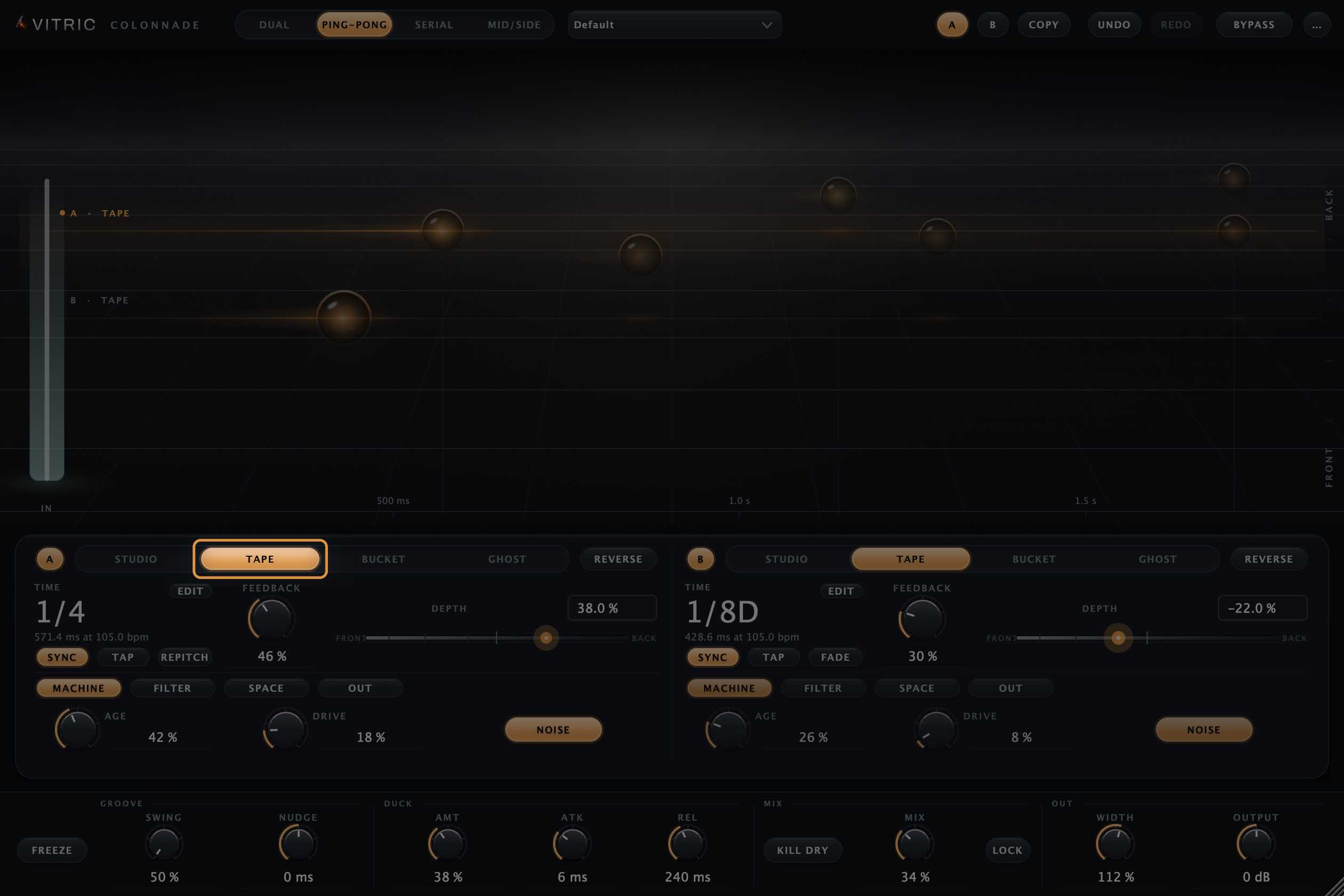
Task: Toggle Sync for delay A
Action: tap(62, 657)
